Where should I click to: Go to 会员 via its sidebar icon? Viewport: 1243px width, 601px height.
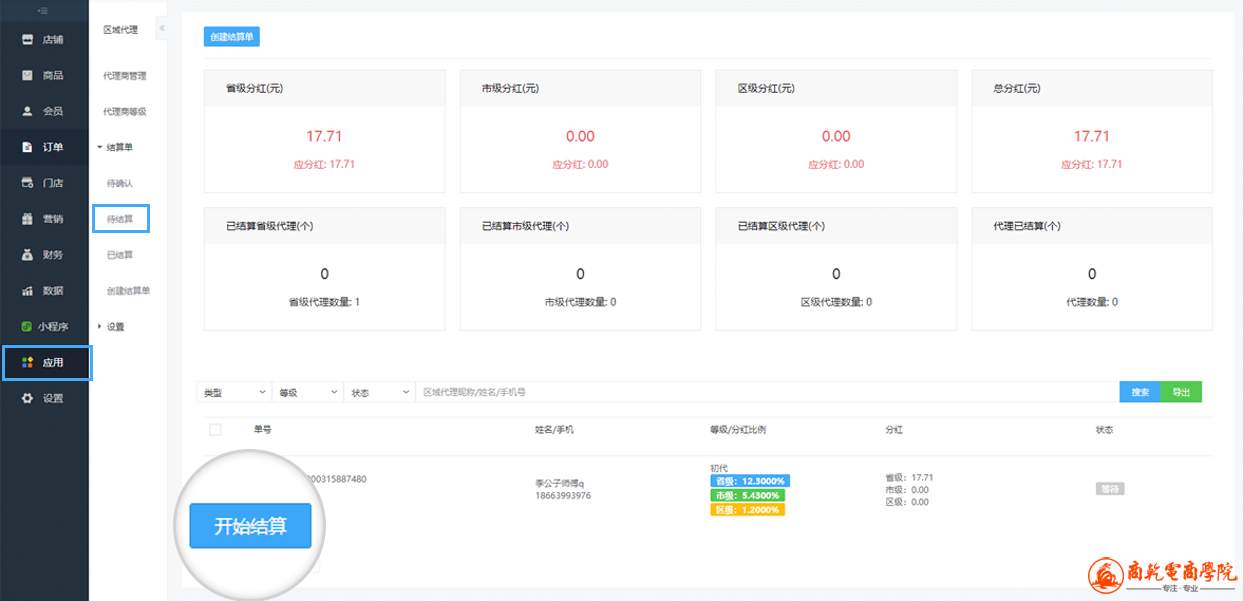(x=28, y=111)
